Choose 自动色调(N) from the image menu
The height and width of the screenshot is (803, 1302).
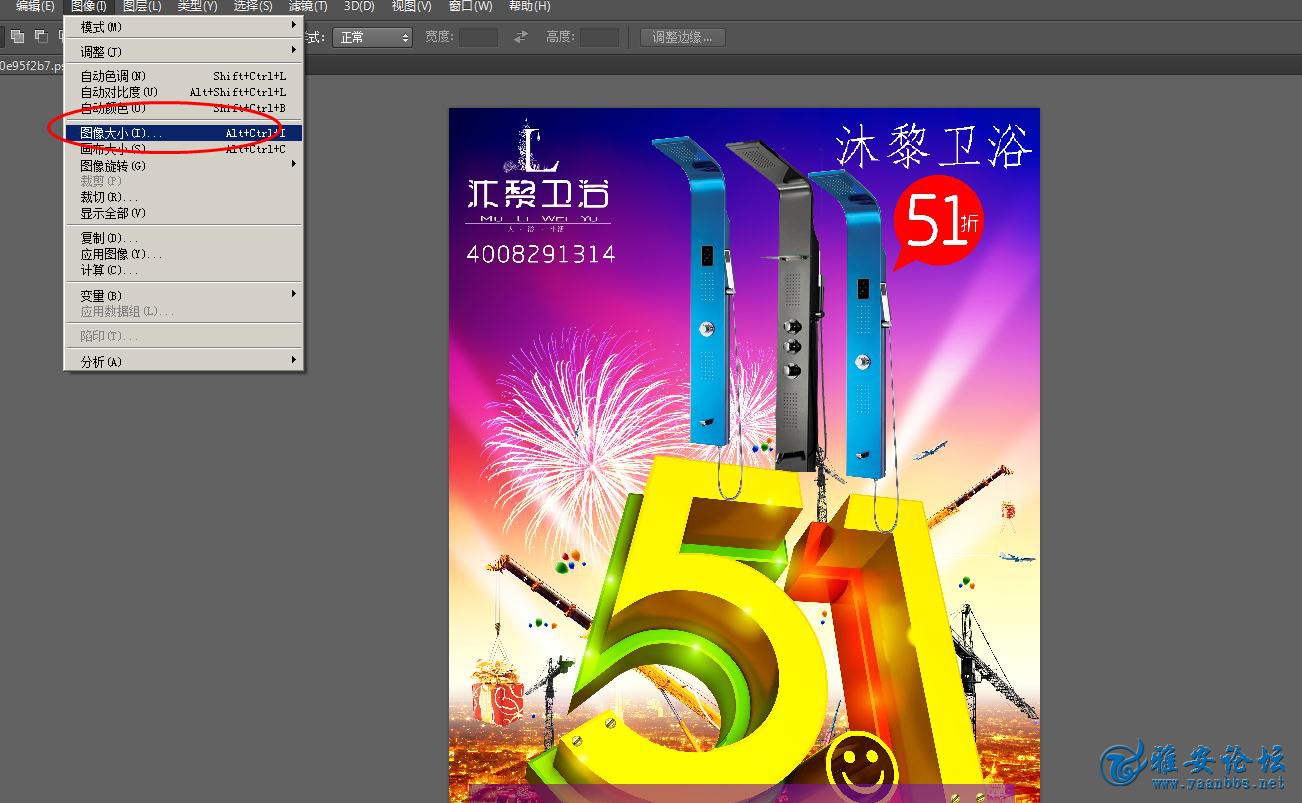[184, 76]
